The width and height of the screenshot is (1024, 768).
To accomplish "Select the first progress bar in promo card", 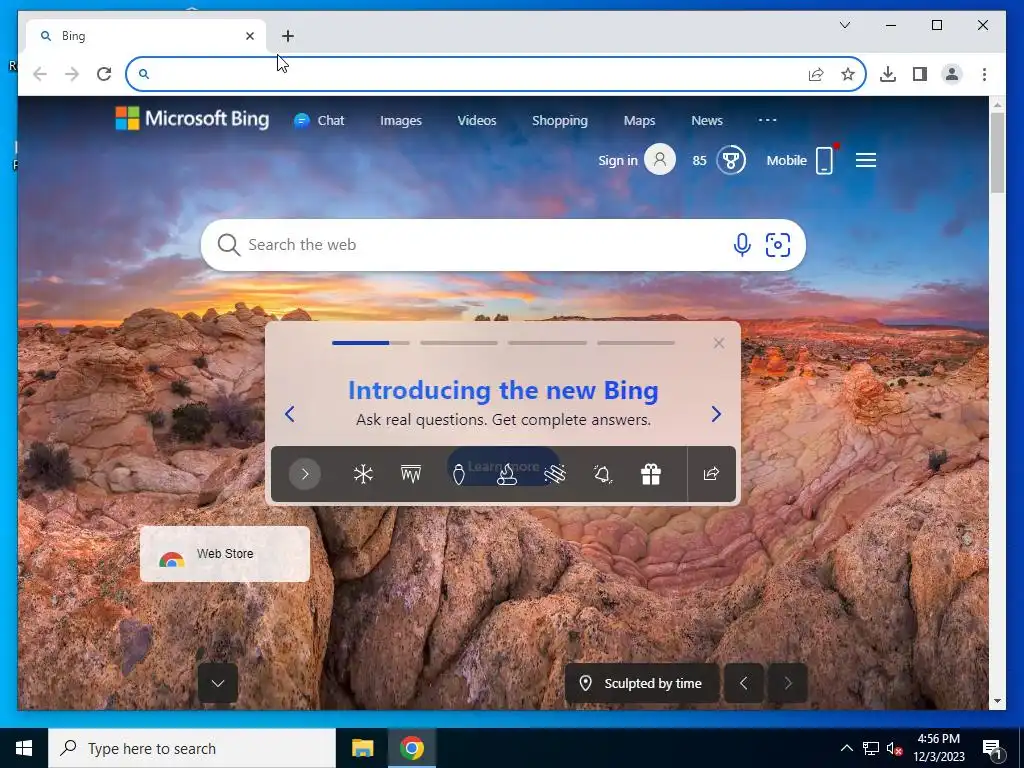I will (x=370, y=342).
